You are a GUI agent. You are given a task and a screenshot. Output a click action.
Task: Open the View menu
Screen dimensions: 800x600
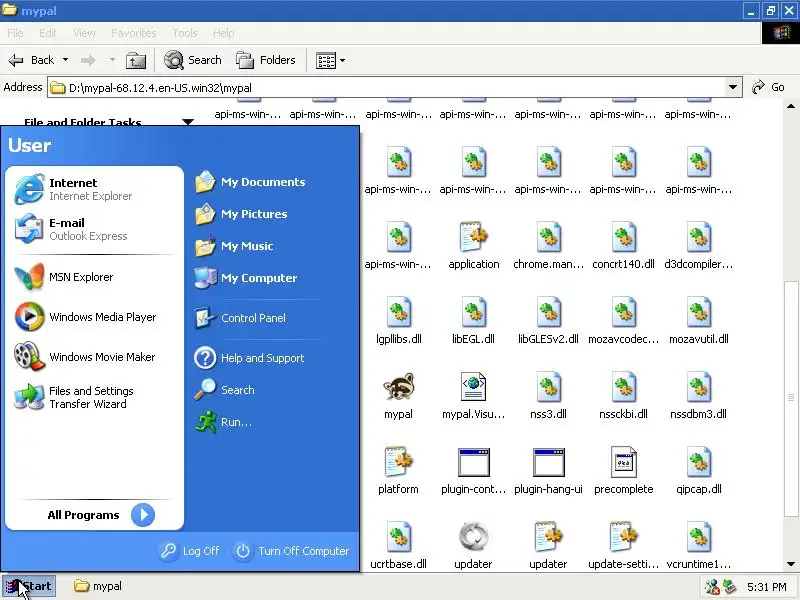pos(84,33)
